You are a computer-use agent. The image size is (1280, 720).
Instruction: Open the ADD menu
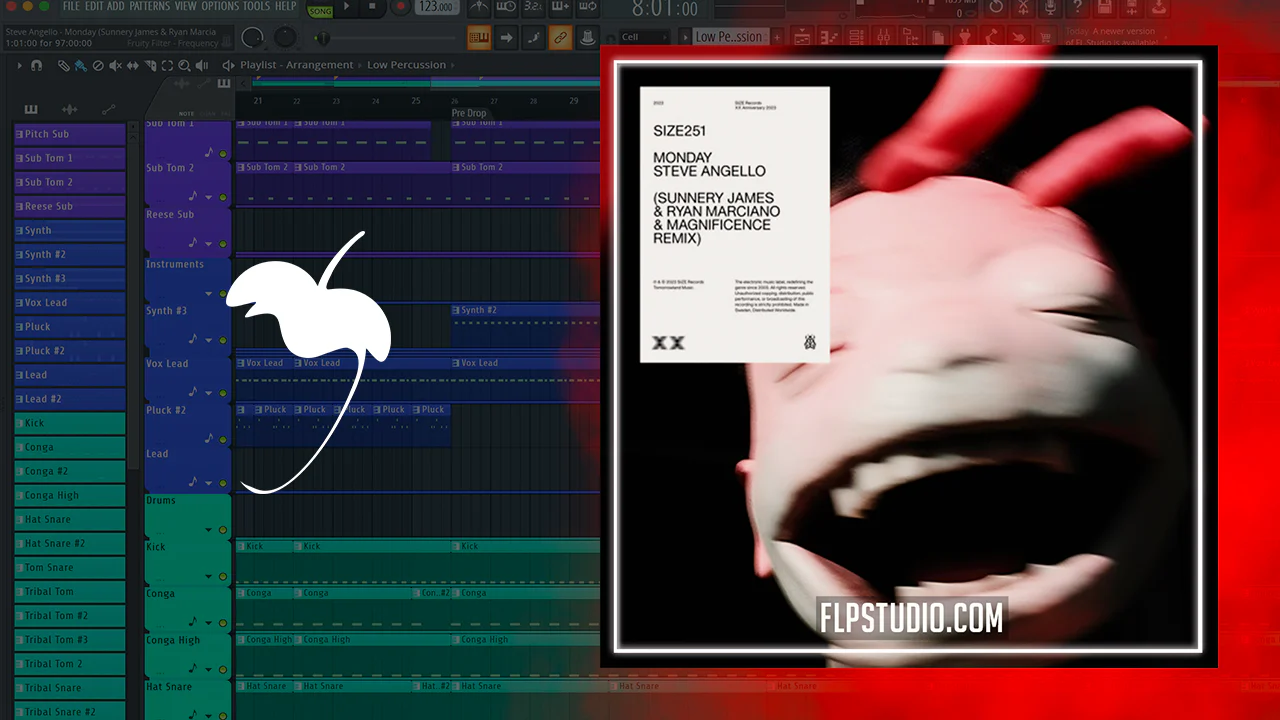116,7
